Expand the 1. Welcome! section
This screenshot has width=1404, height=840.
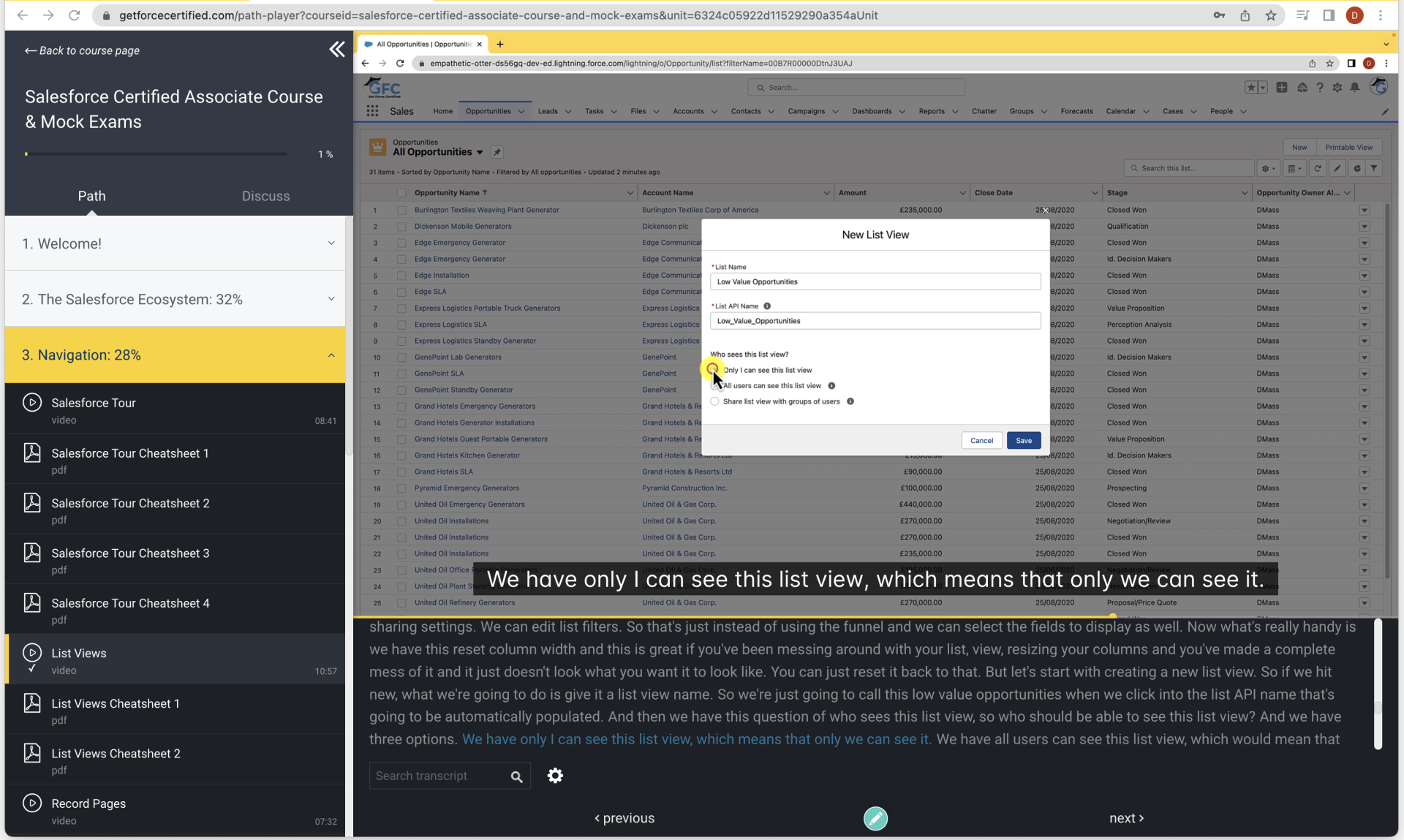[175, 243]
